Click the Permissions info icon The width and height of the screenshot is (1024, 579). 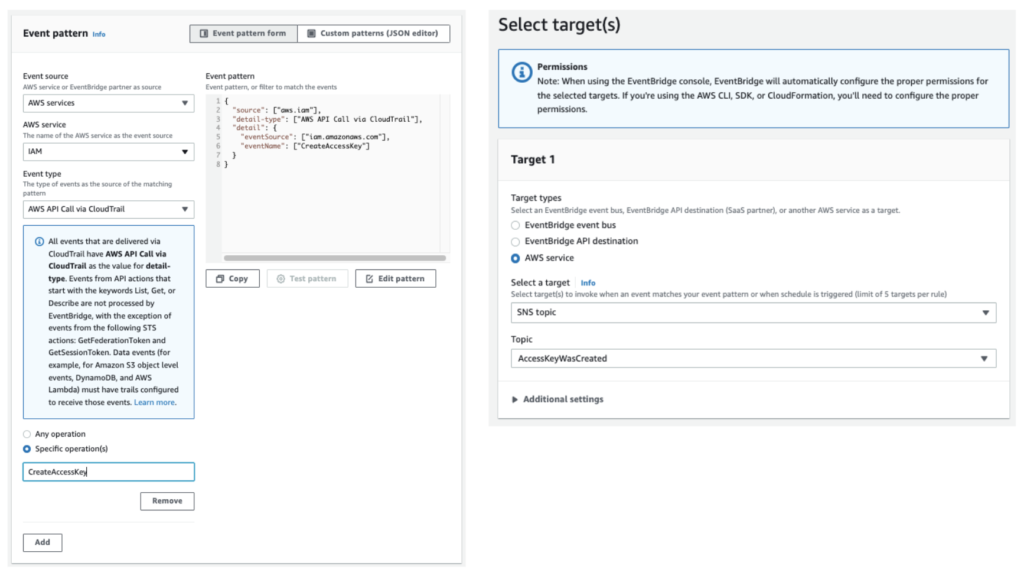click(521, 72)
